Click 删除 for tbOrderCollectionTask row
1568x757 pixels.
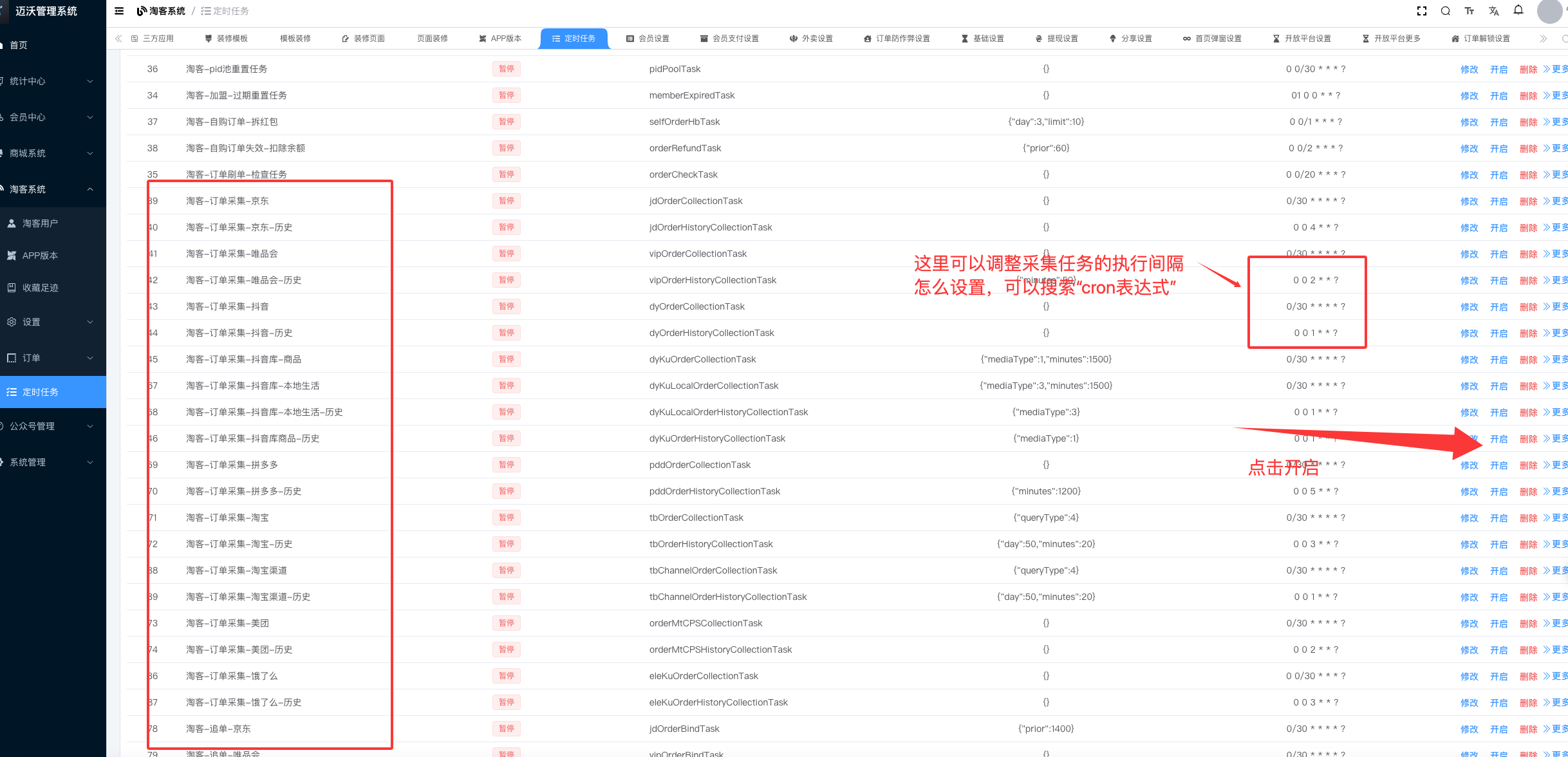click(1528, 518)
